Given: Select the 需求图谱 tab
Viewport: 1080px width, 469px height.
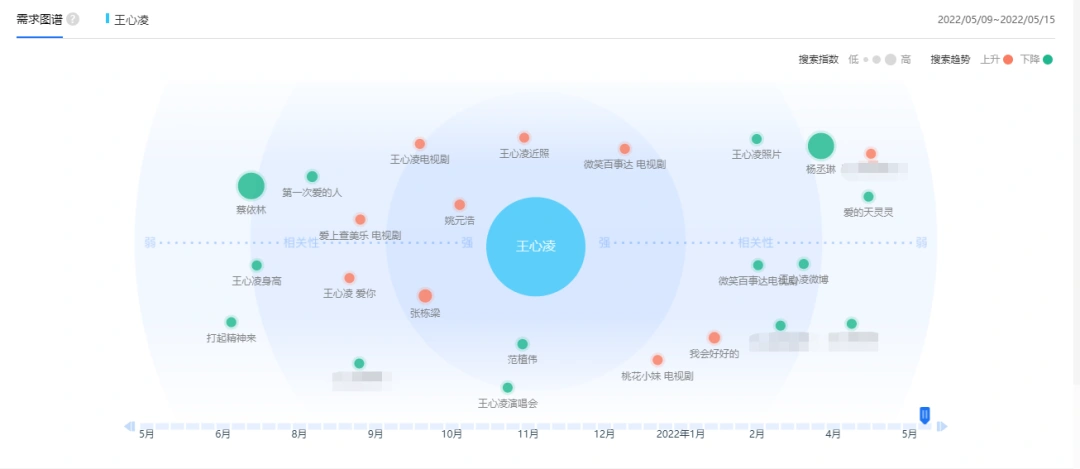Looking at the screenshot, I should click(x=39, y=20).
